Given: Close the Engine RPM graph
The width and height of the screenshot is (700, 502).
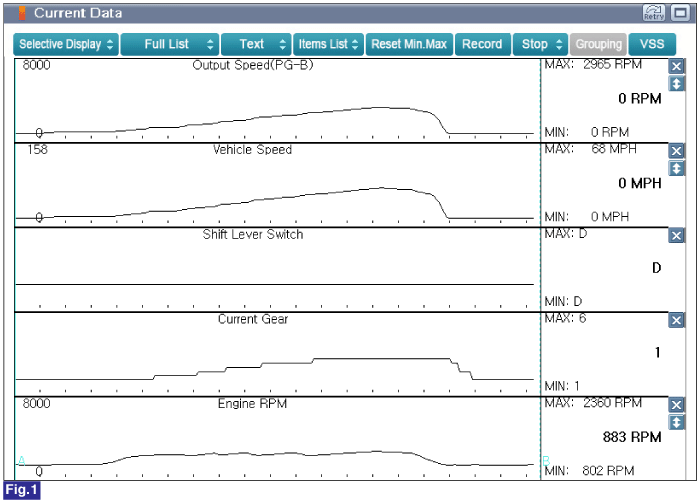Looking at the screenshot, I should click(676, 405).
